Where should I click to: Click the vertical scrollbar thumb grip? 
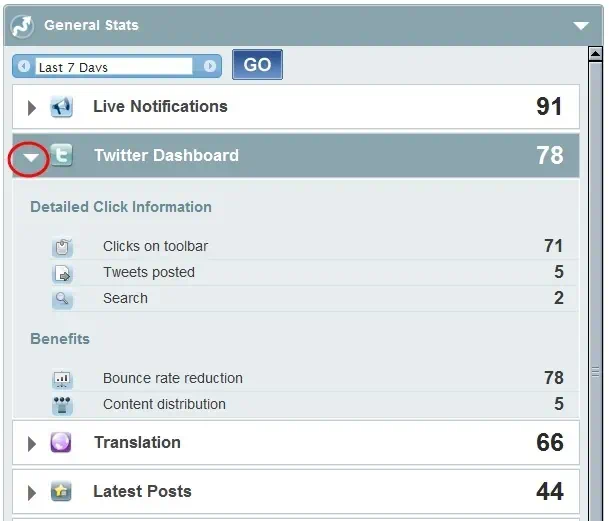(x=595, y=372)
